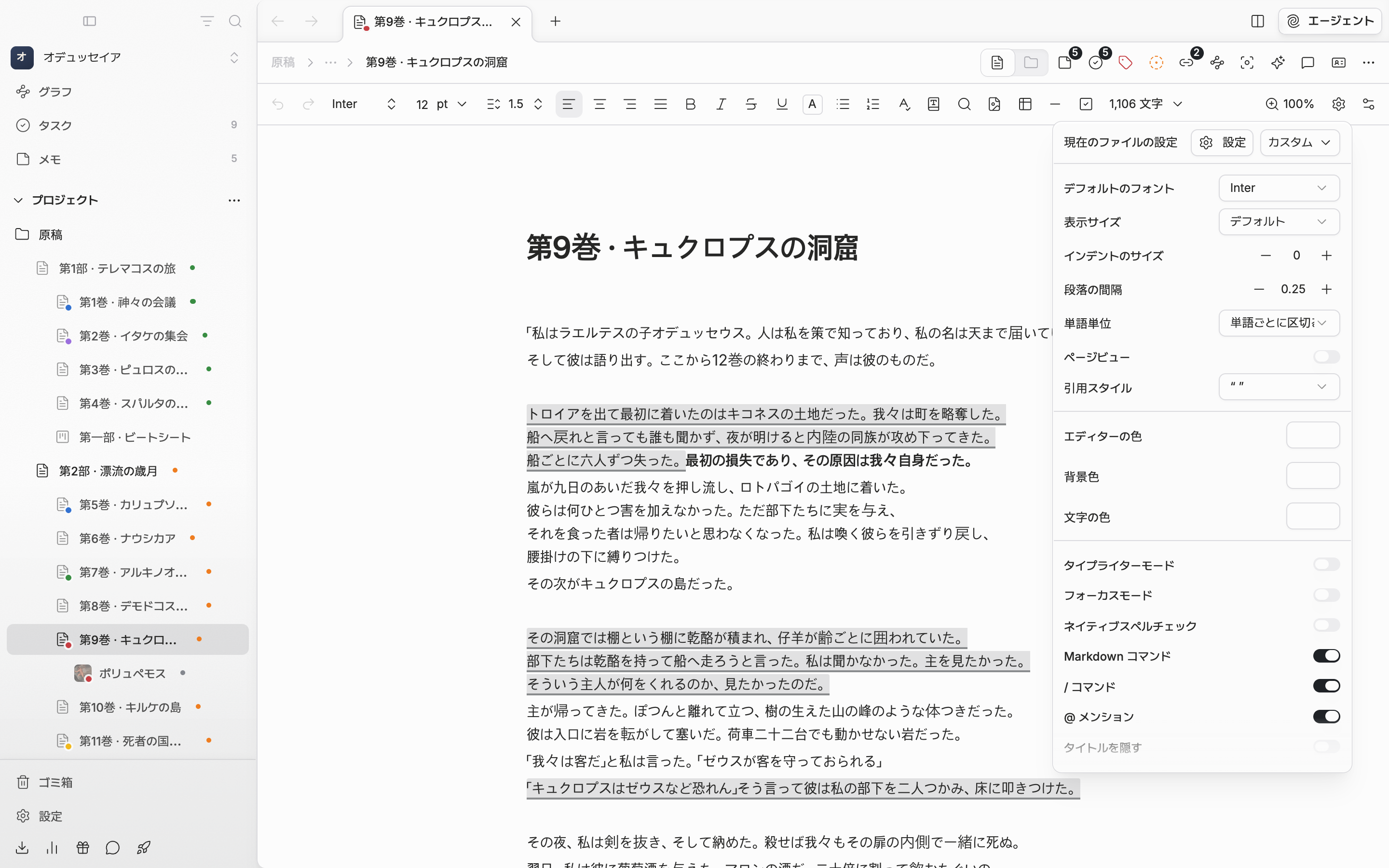
Task: Click the エージェント button
Action: pyautogui.click(x=1329, y=21)
